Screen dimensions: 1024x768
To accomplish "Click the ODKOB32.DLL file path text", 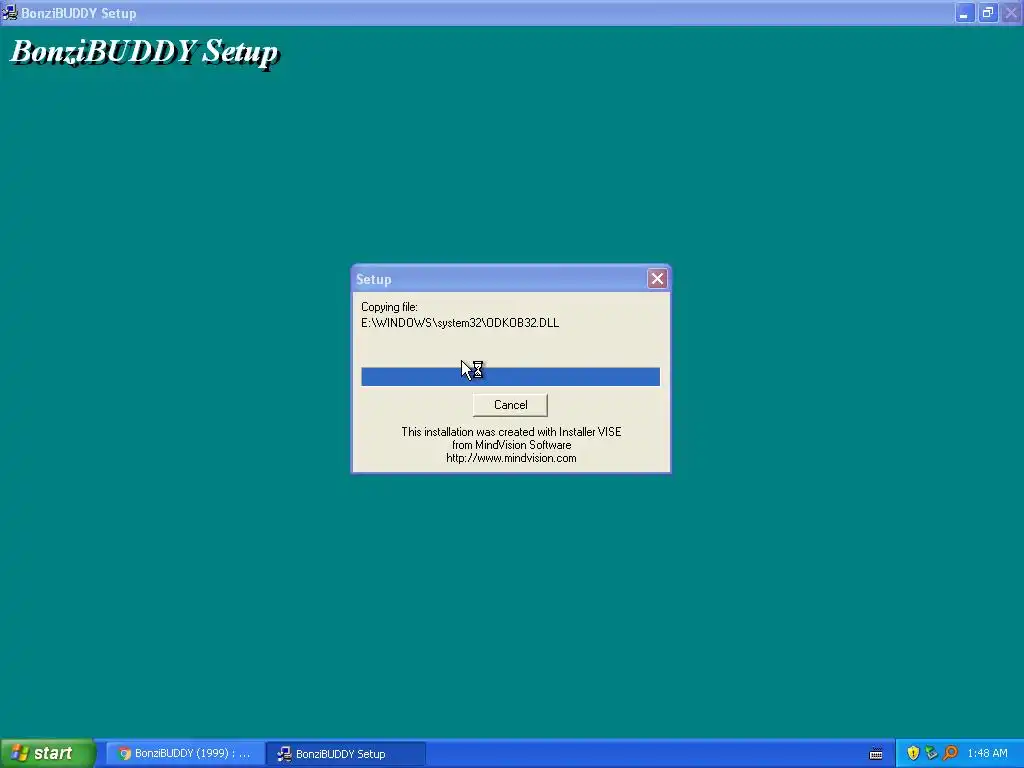I will tap(460, 323).
